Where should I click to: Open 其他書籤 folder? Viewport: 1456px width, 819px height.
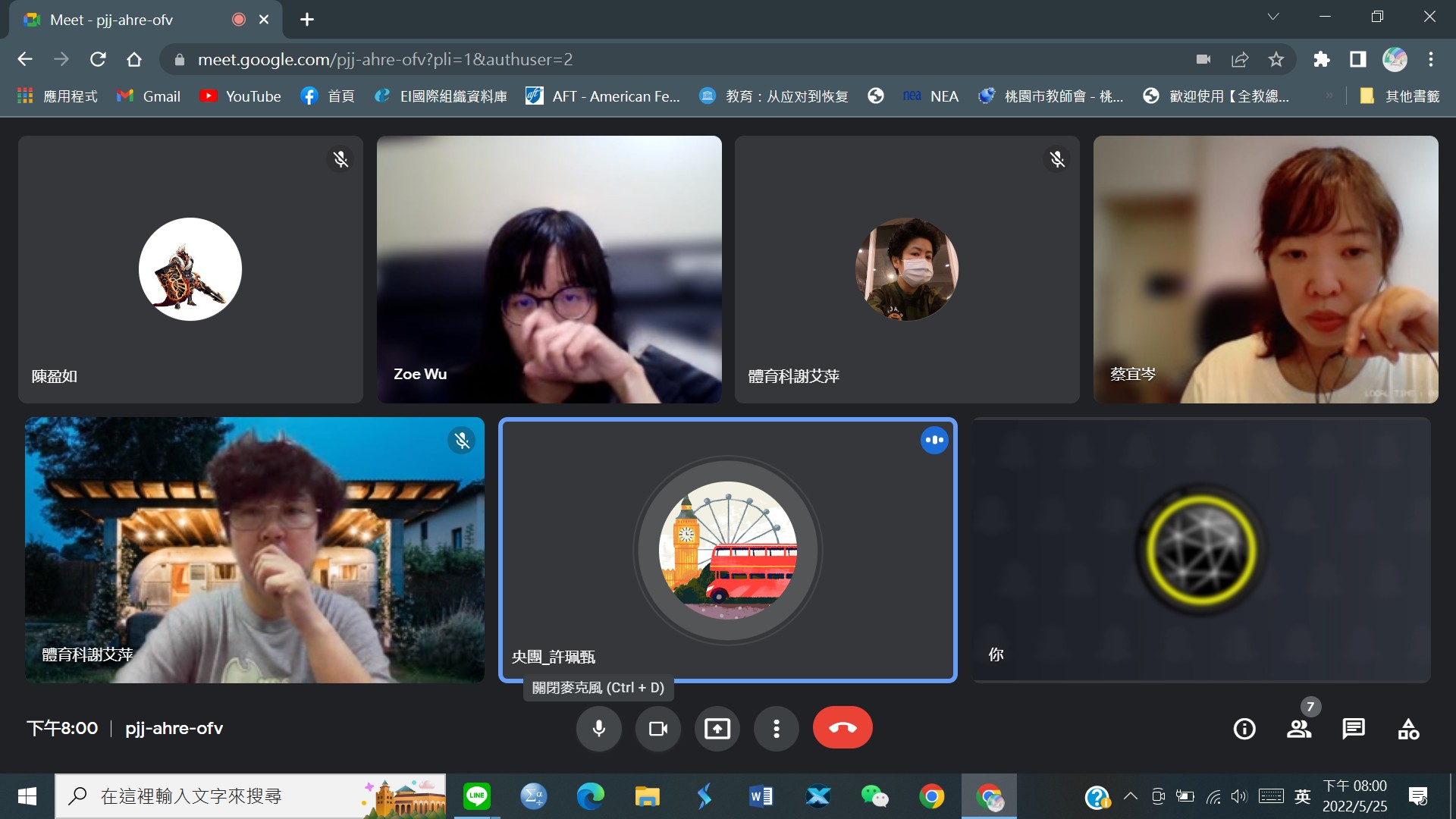tap(1400, 96)
